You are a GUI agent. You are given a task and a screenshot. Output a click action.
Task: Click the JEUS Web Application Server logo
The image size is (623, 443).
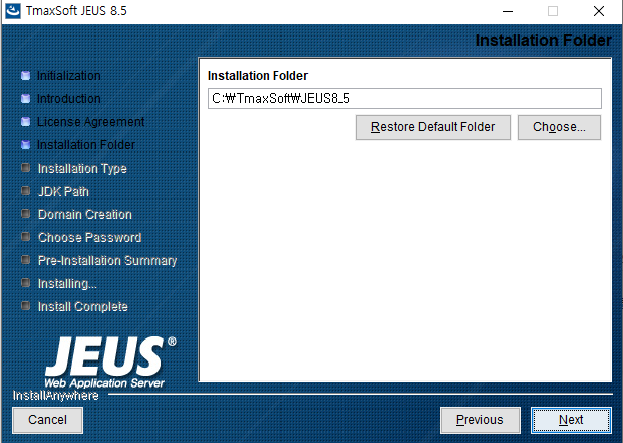tap(110, 362)
